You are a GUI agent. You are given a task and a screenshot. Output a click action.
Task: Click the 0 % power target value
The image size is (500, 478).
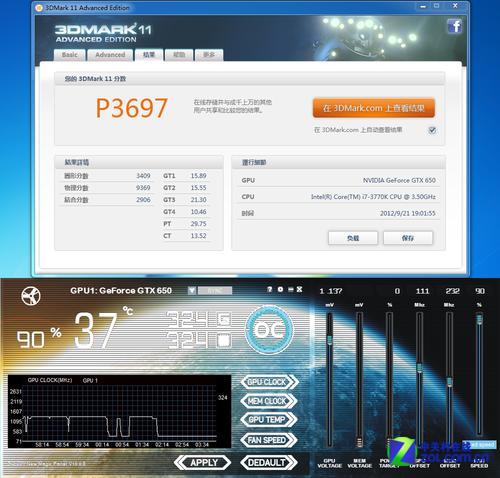tap(397, 291)
